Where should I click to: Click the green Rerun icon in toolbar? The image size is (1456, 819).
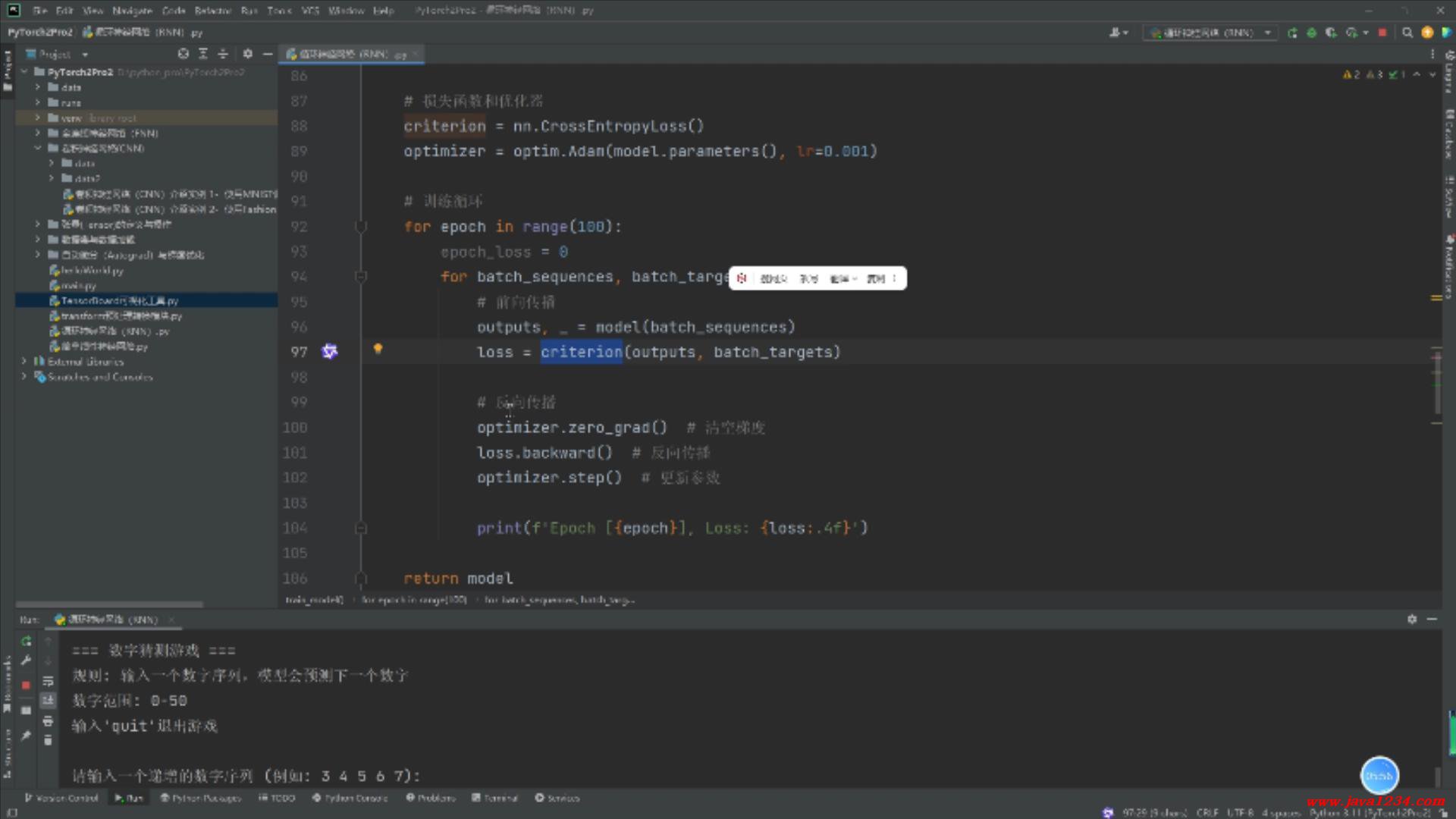[x=1292, y=33]
